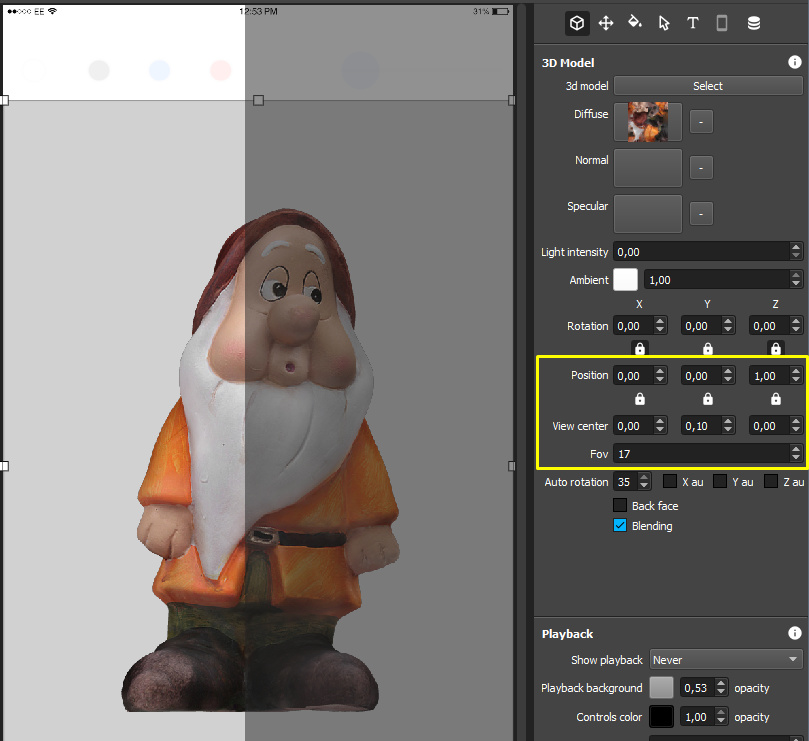809x741 pixels.
Task: Step the Controls color opacity spinner
Action: pyautogui.click(x=721, y=716)
